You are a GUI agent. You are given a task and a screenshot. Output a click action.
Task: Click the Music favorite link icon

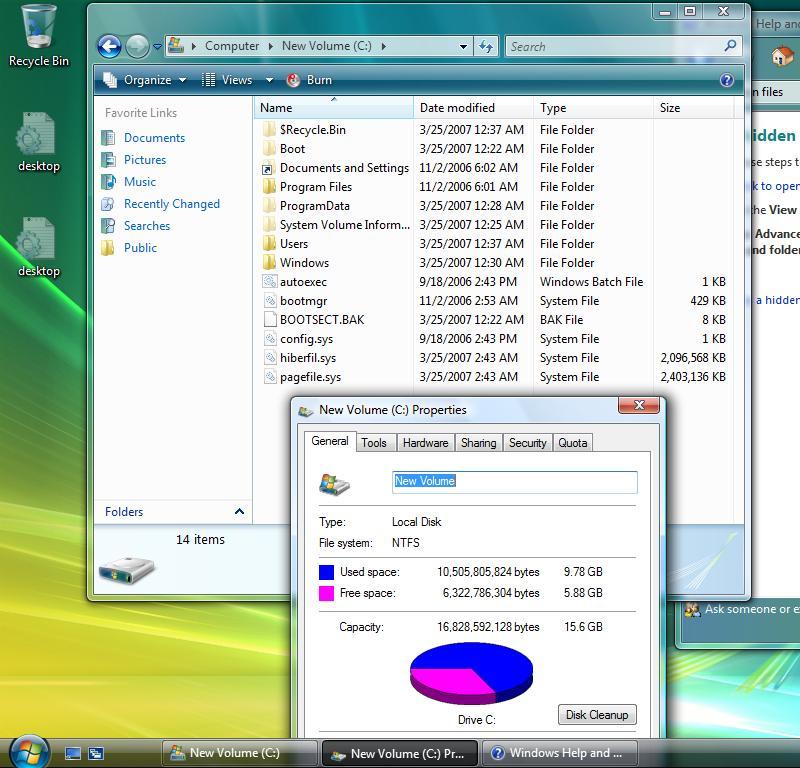click(108, 182)
